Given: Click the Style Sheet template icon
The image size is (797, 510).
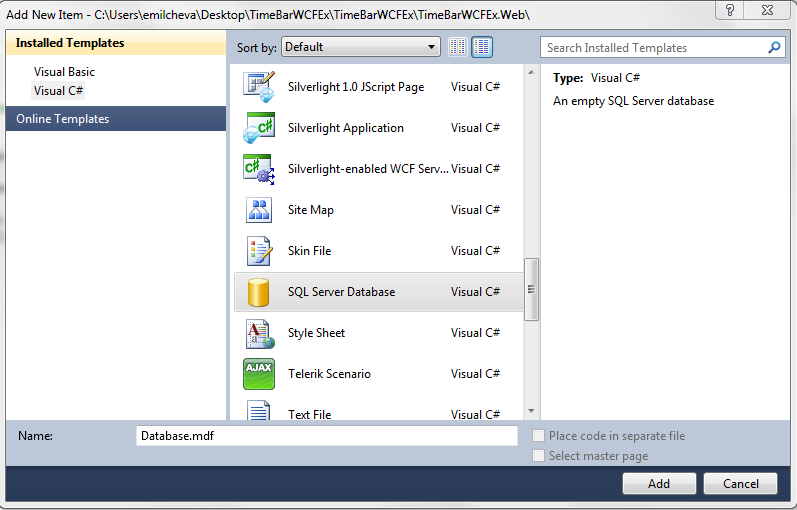Looking at the screenshot, I should pyautogui.click(x=260, y=334).
